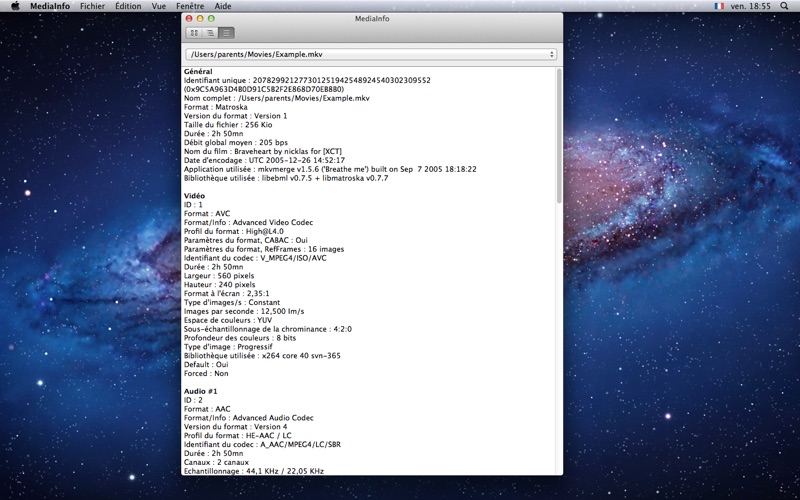
Task: Click 'Type d'images/s : Constant'
Action: pyautogui.click(x=232, y=303)
